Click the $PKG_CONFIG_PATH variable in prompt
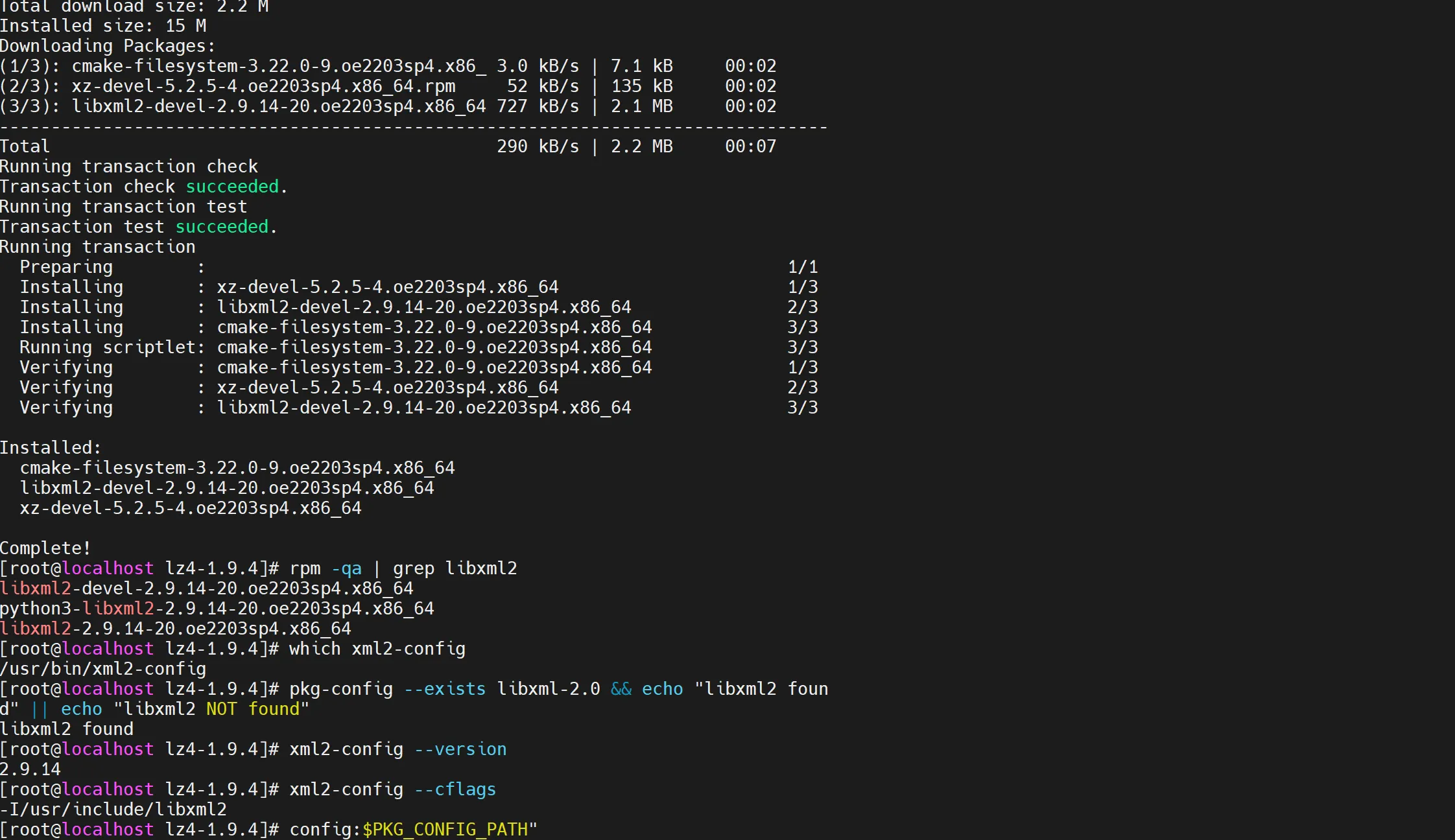 click(x=445, y=830)
